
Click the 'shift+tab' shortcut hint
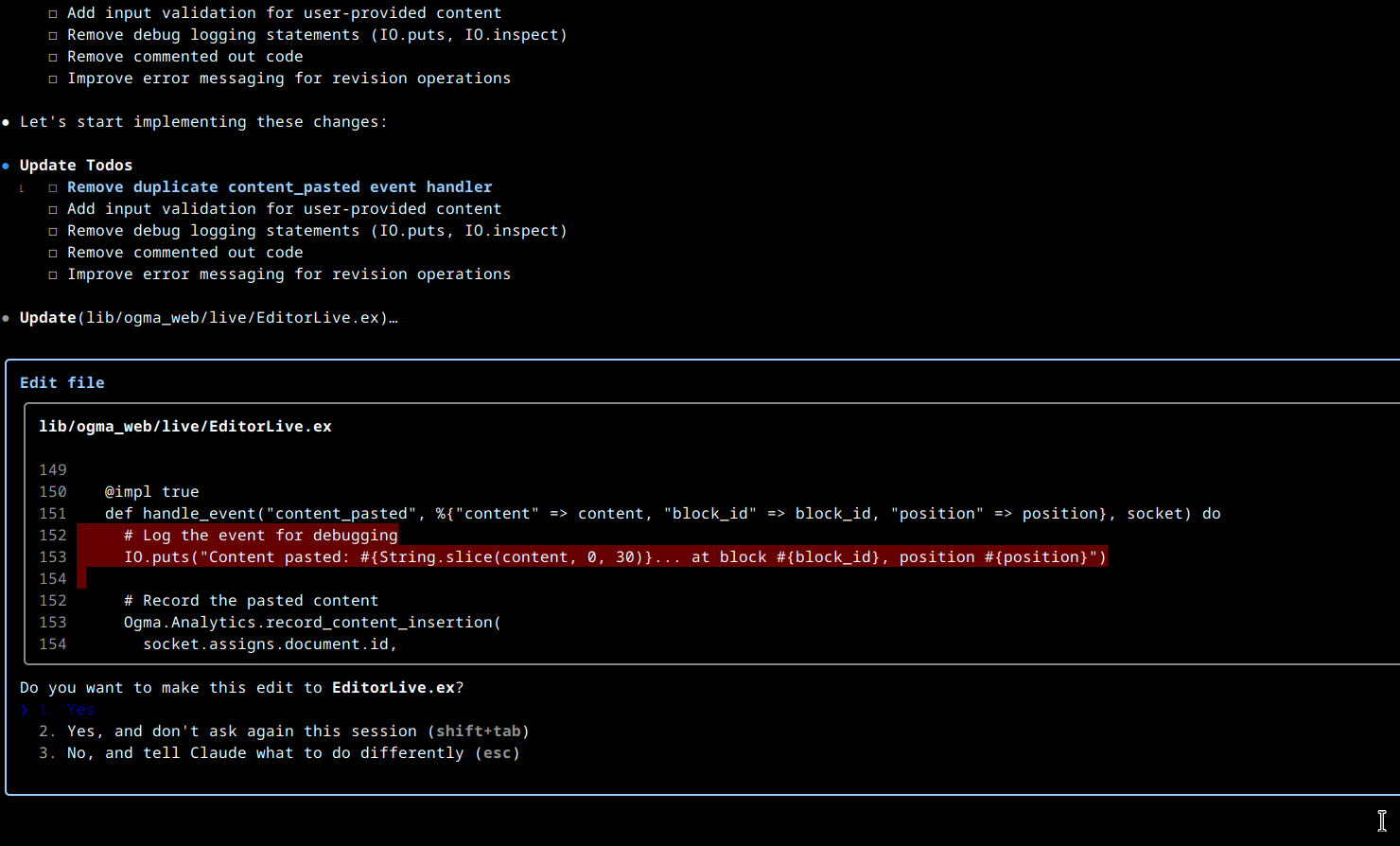tap(479, 731)
